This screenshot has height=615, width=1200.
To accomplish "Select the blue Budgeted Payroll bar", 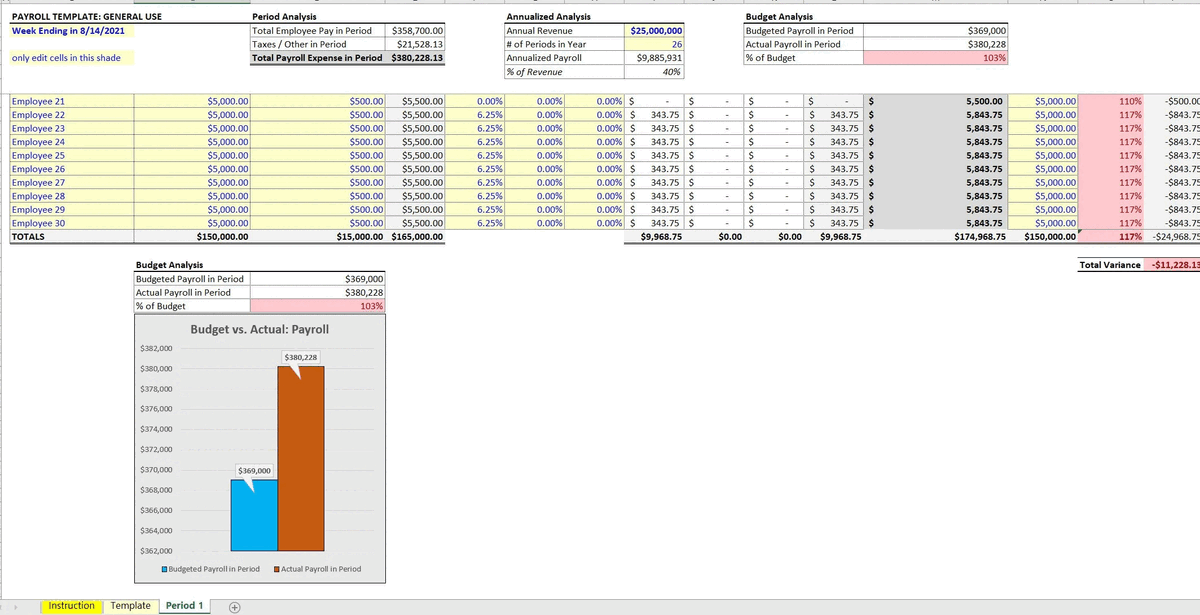I will coord(253,510).
